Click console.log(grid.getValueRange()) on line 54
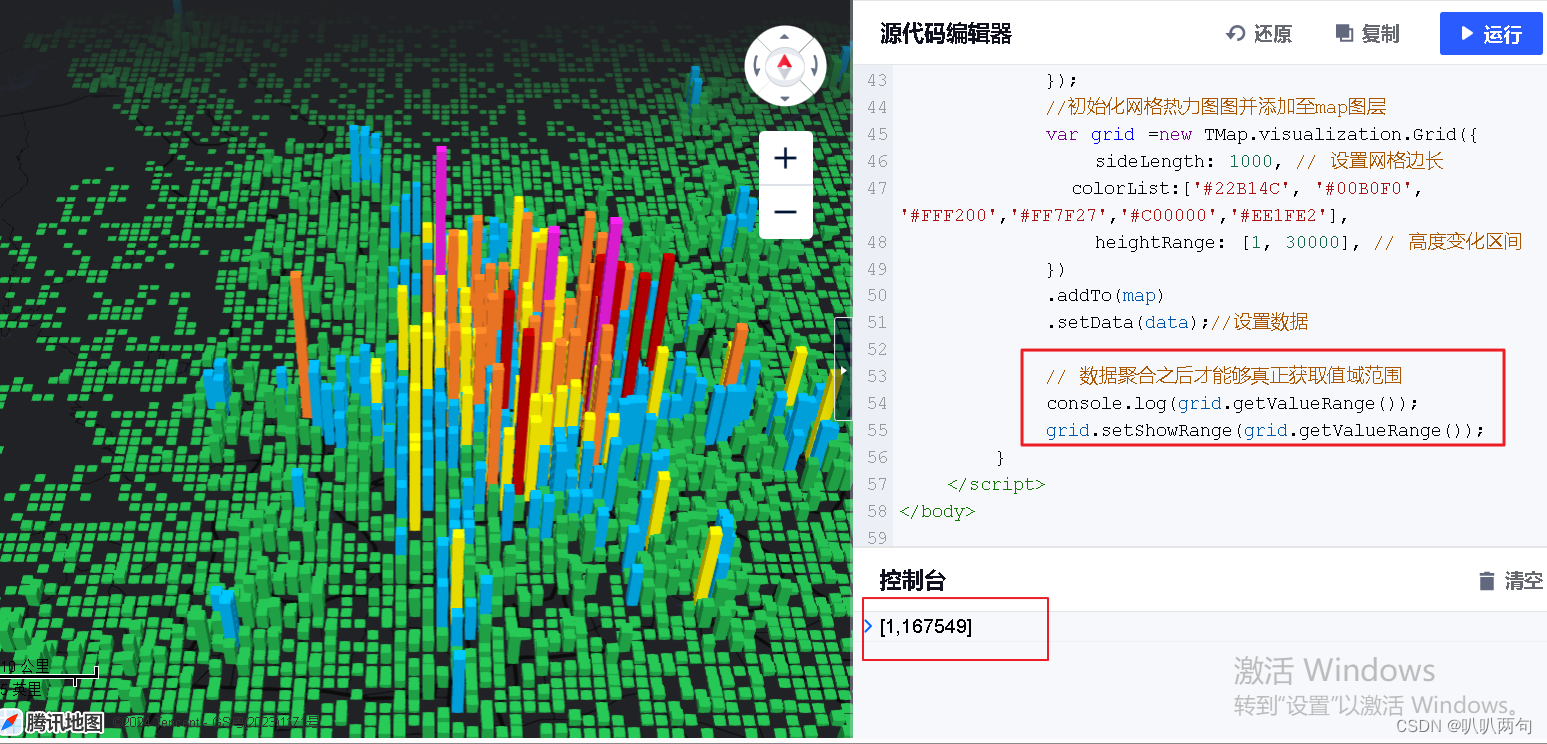 click(x=1233, y=403)
